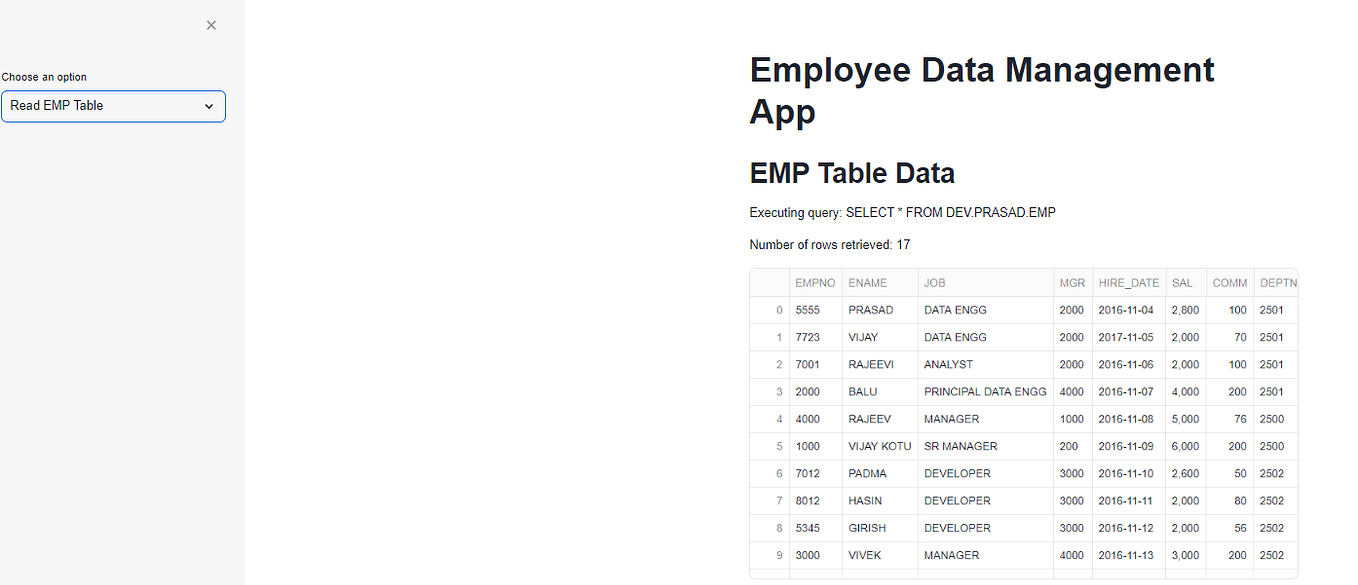This screenshot has width=1358, height=585.
Task: Select the cell showing VIJAY KOTU
Action: point(879,446)
